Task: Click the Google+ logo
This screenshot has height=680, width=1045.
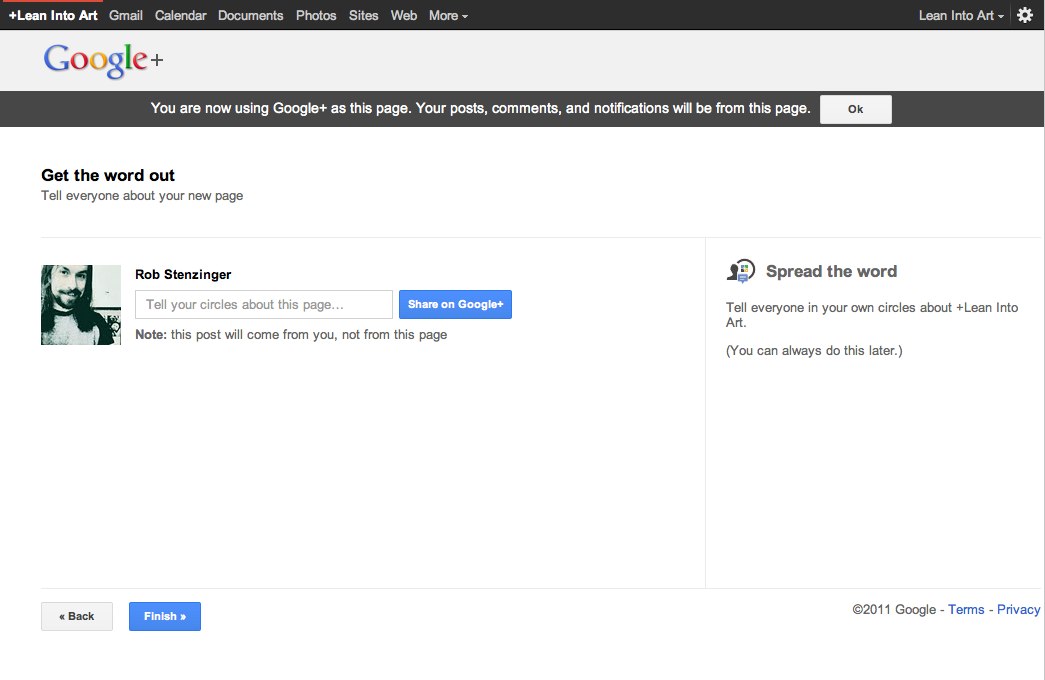Action: point(103,60)
